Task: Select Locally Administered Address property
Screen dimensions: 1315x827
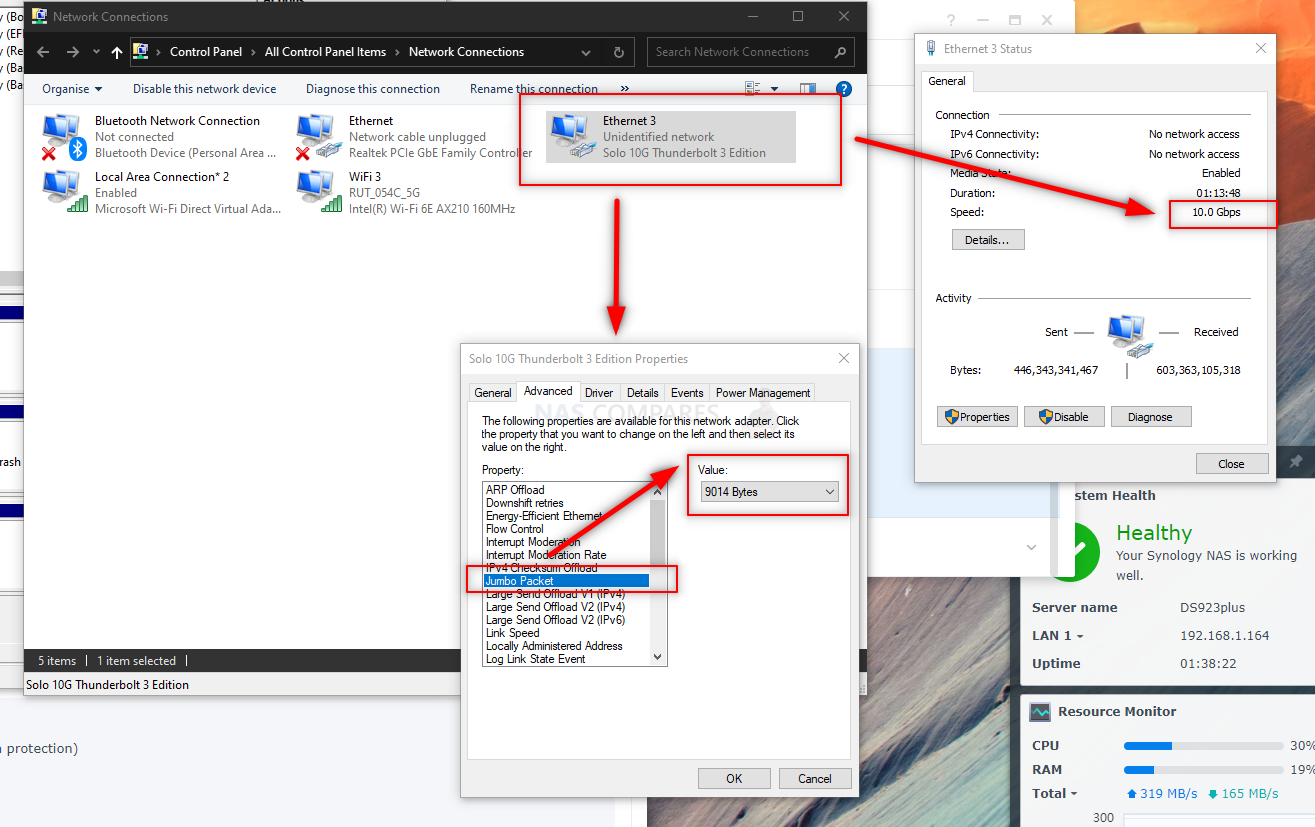Action: click(x=554, y=646)
